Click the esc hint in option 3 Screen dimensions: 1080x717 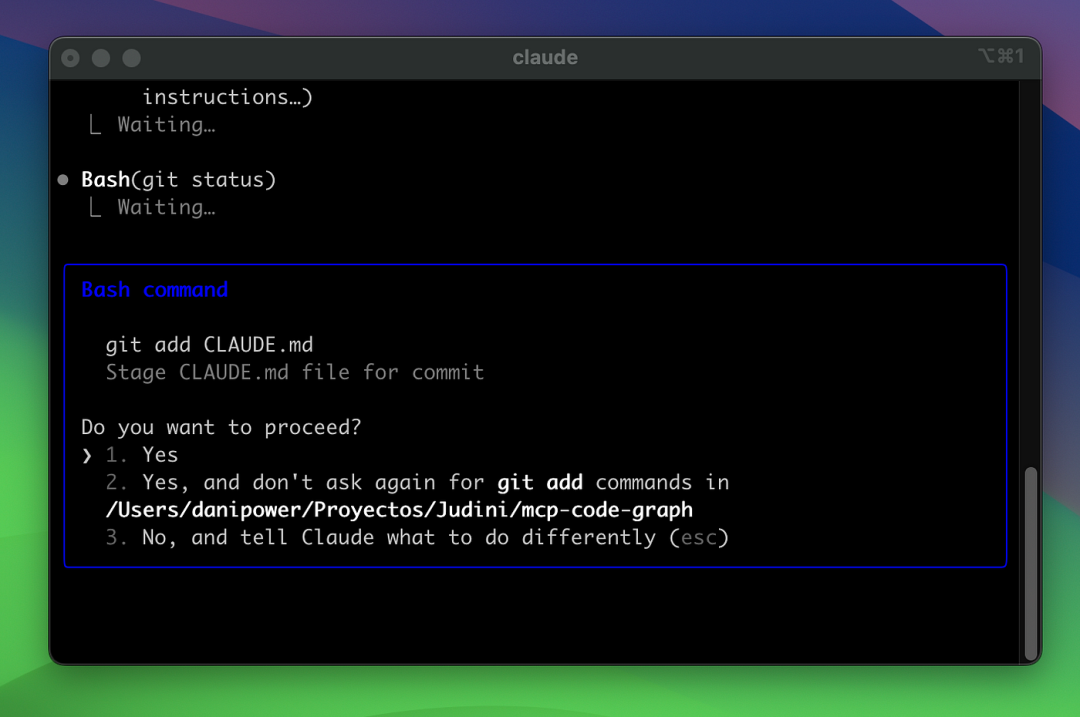[x=698, y=538]
